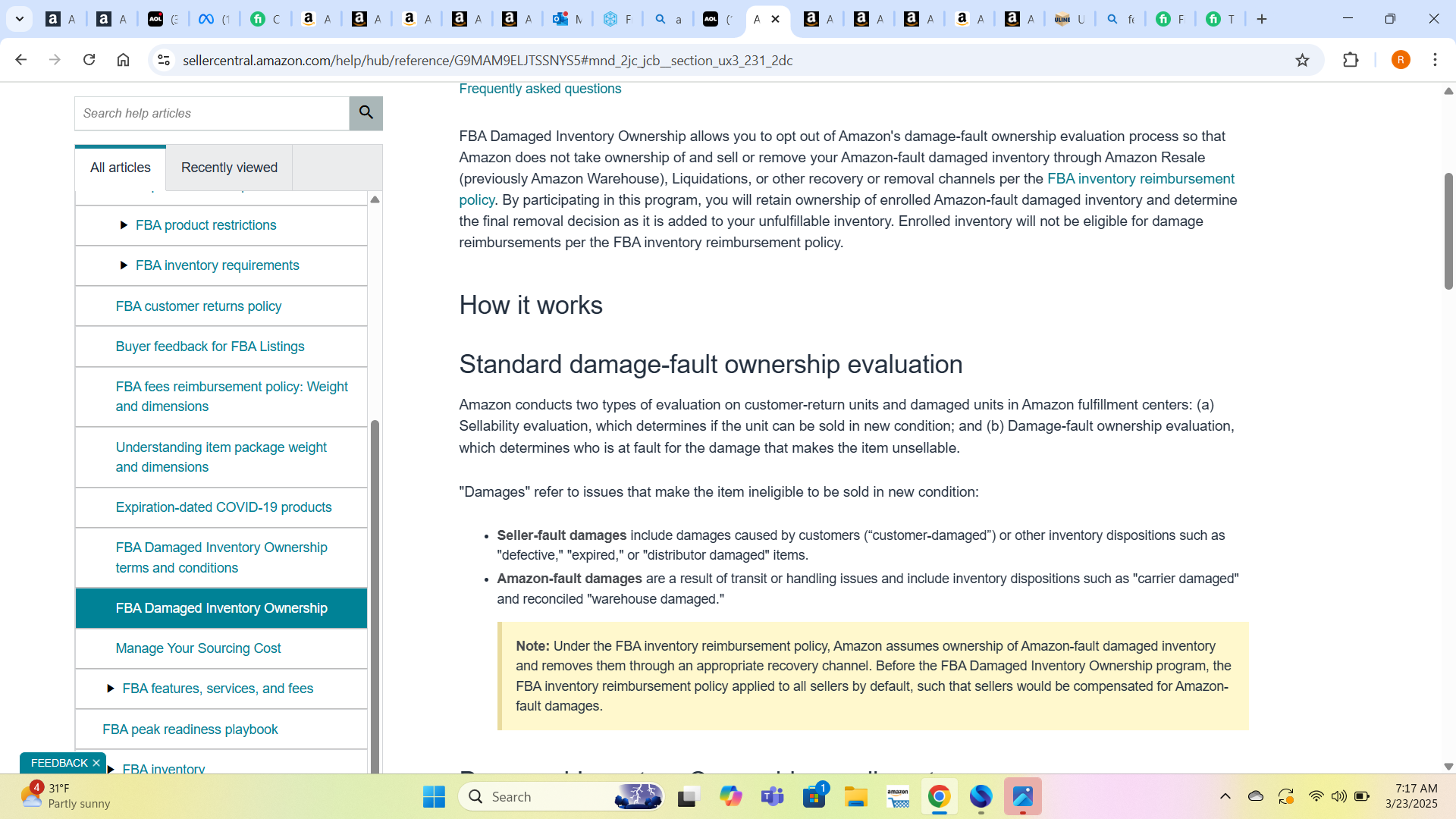Viewport: 1456px width, 819px height.
Task: Click the sidebar scroll up arrow
Action: (375, 199)
